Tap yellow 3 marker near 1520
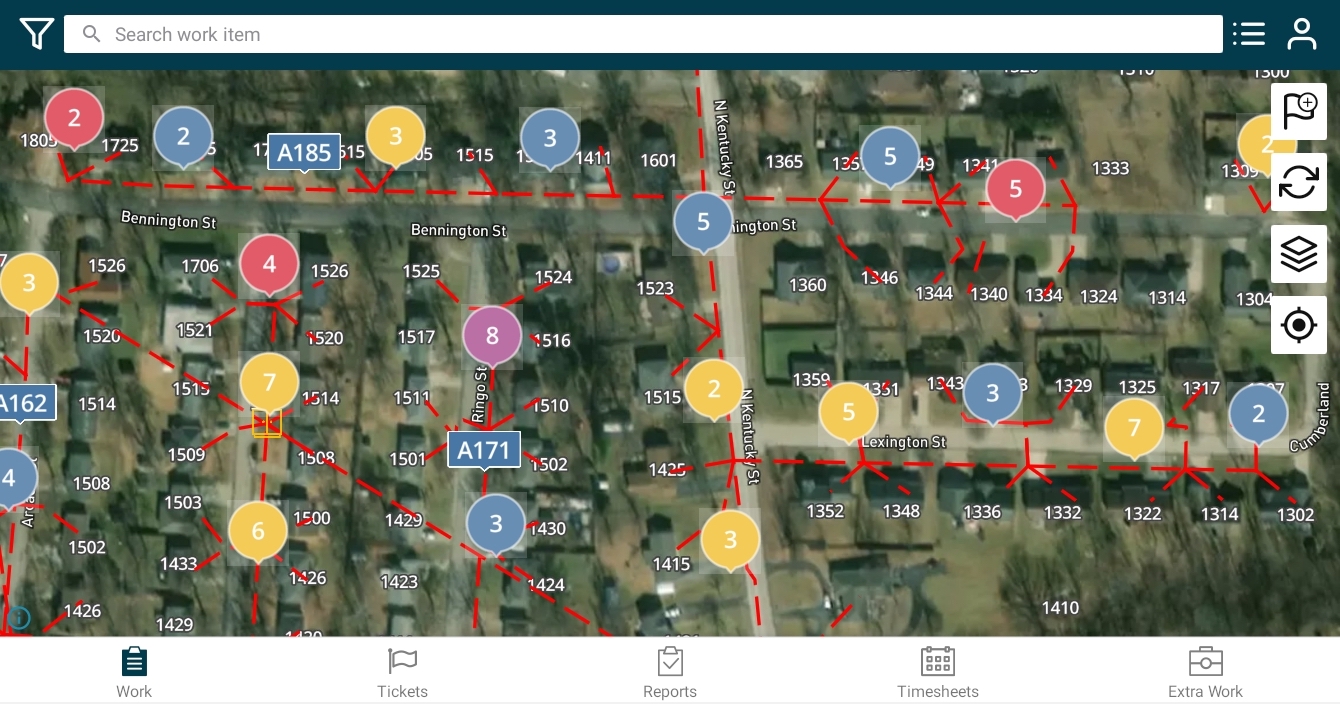This screenshot has height=704, width=1340. point(28,284)
